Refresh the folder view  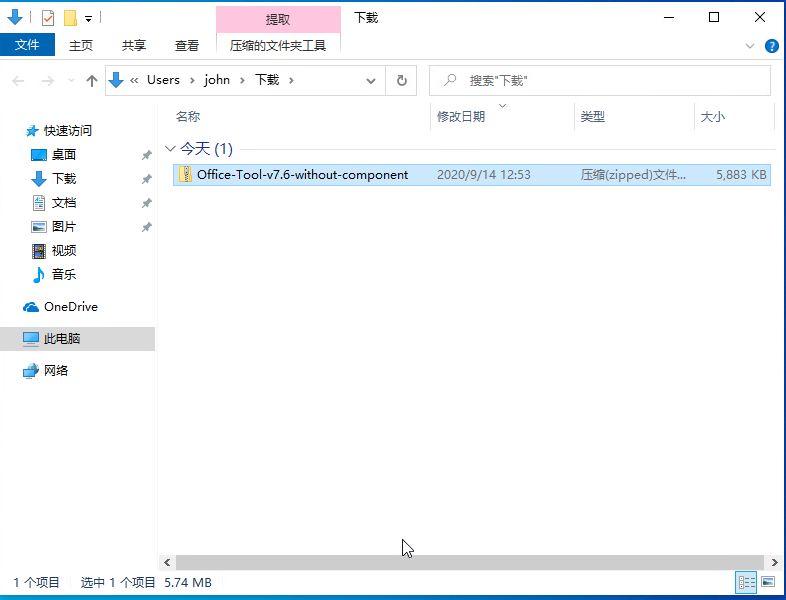click(402, 81)
